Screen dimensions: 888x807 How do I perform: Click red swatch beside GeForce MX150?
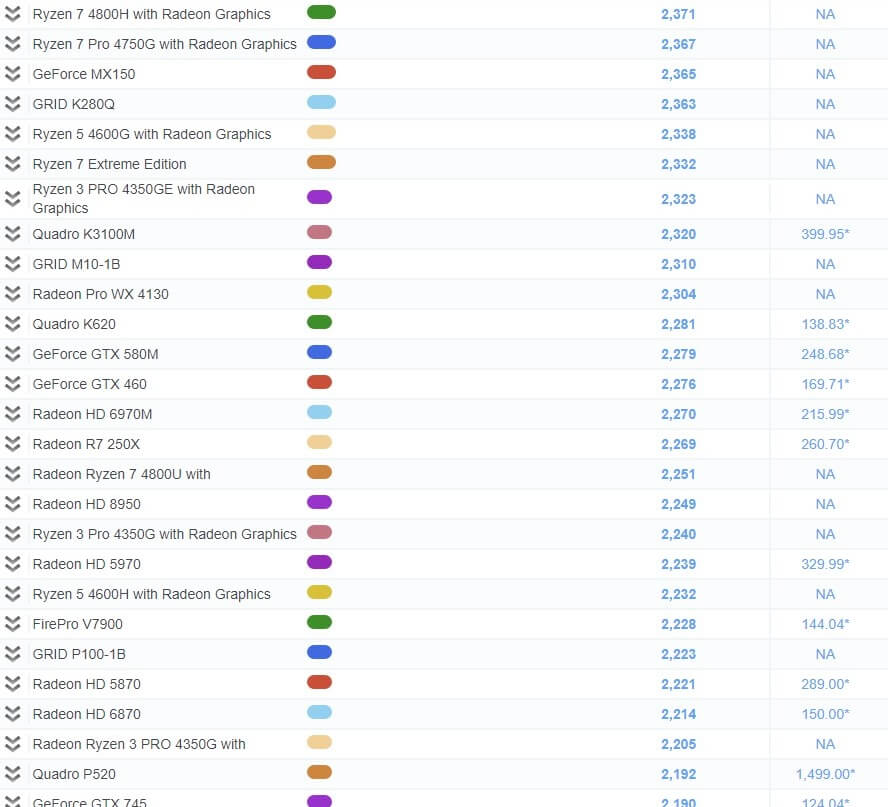point(321,72)
